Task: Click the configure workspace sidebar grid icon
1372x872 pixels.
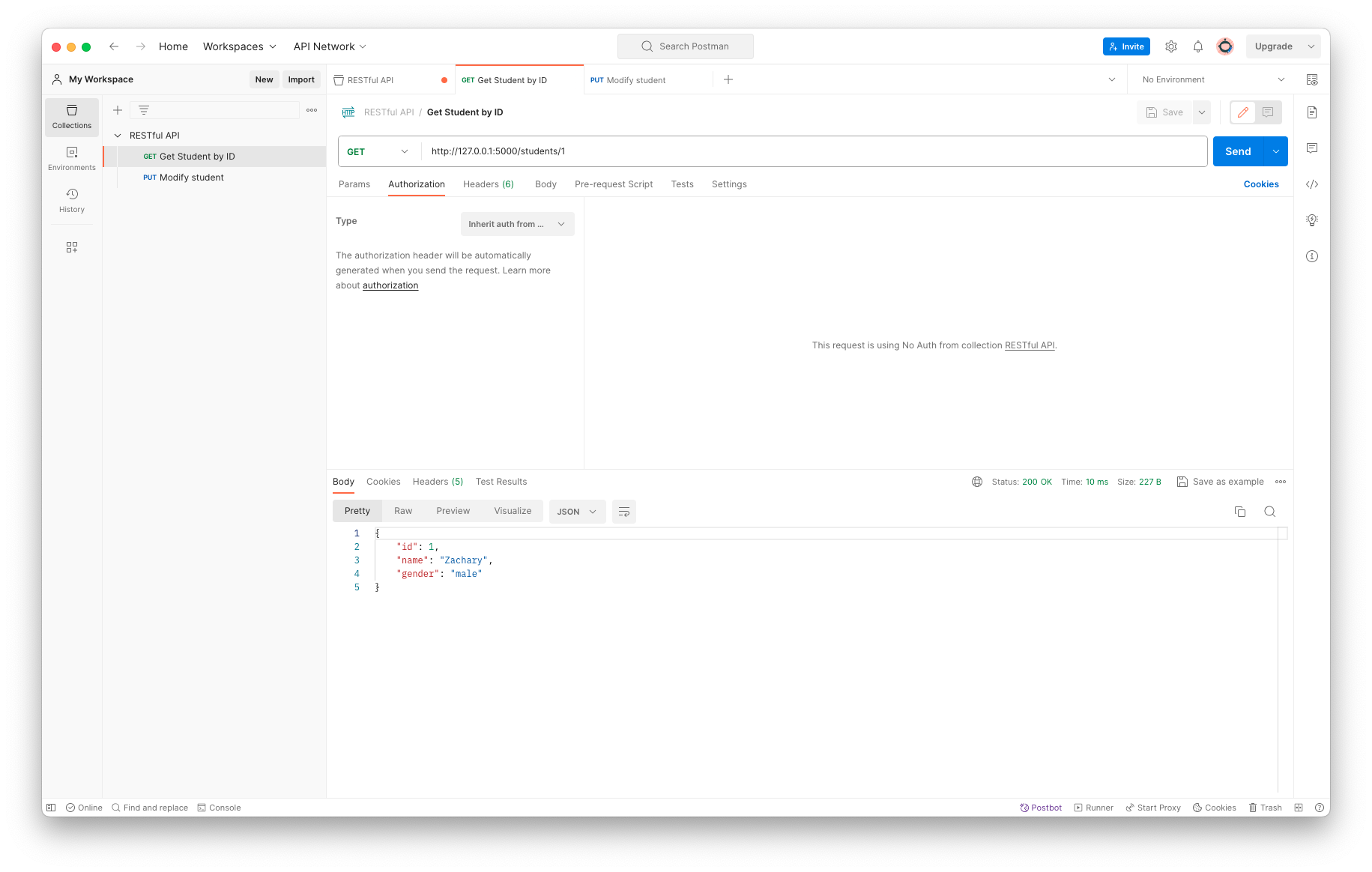Action: (72, 247)
